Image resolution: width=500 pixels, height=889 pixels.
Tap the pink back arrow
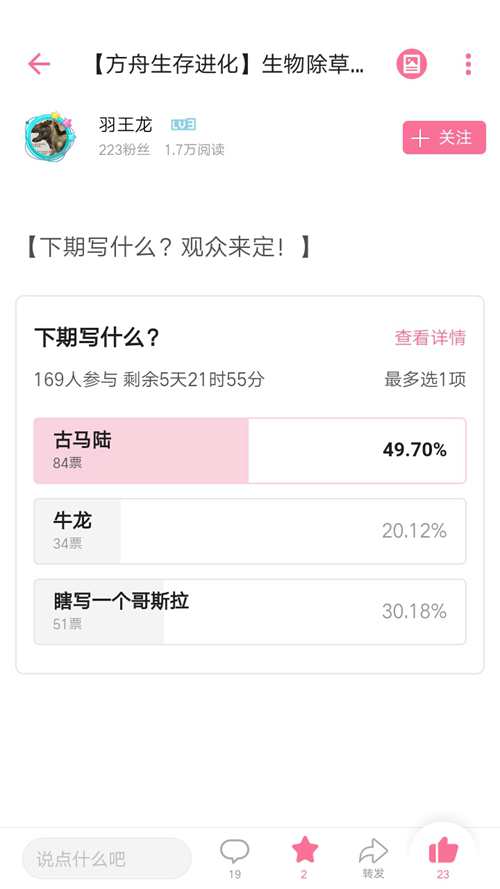pos(39,64)
